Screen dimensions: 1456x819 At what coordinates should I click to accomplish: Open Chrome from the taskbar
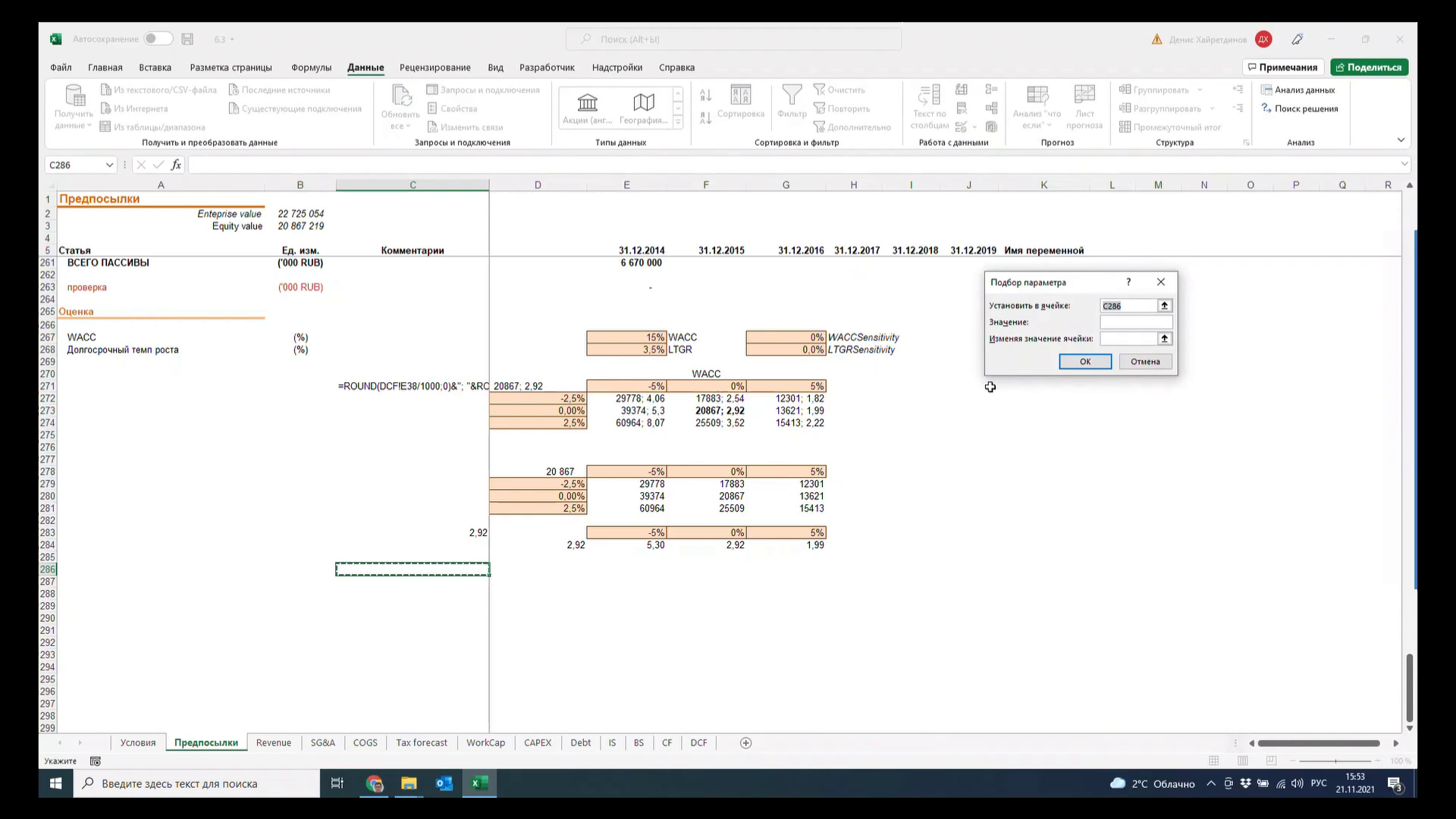pyautogui.click(x=374, y=783)
